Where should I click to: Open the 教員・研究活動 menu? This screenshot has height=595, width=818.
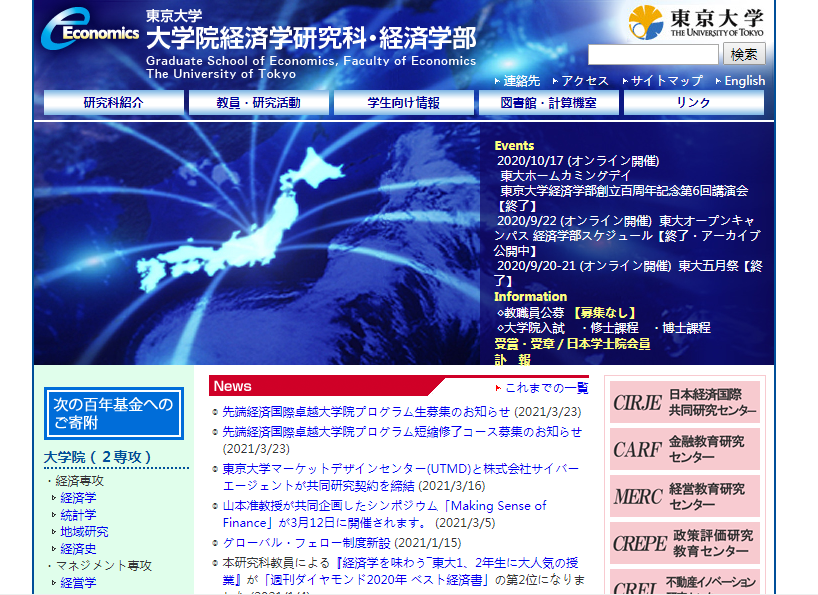pyautogui.click(x=259, y=102)
